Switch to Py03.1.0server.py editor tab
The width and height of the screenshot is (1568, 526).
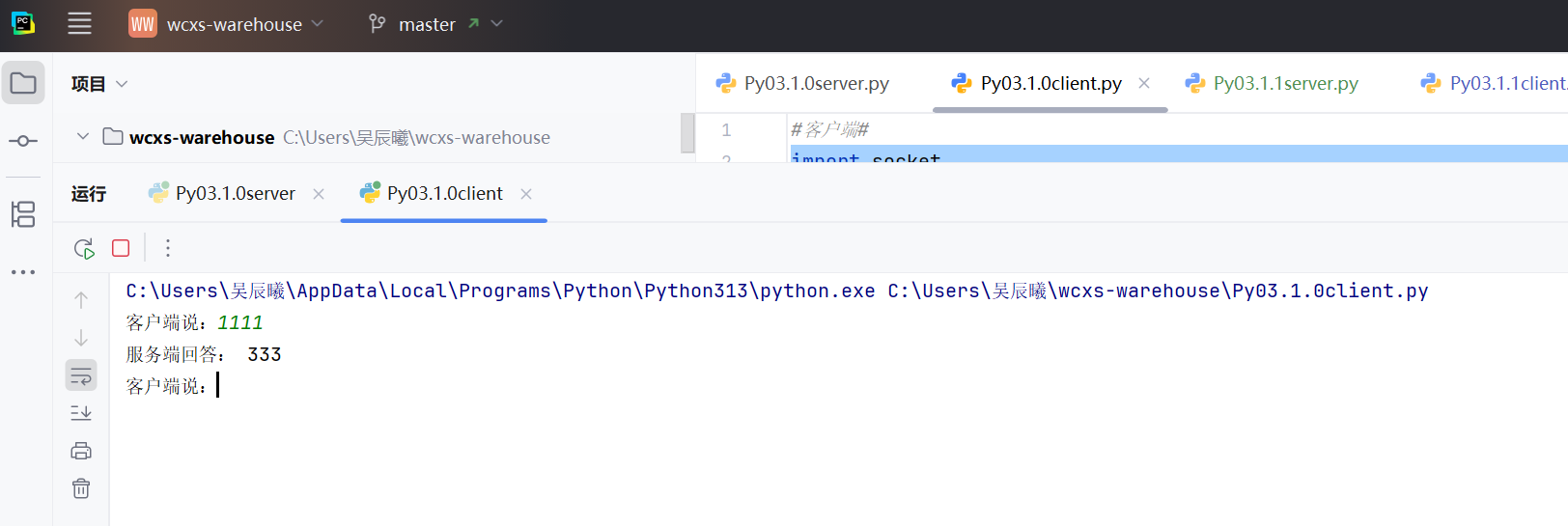click(x=816, y=84)
